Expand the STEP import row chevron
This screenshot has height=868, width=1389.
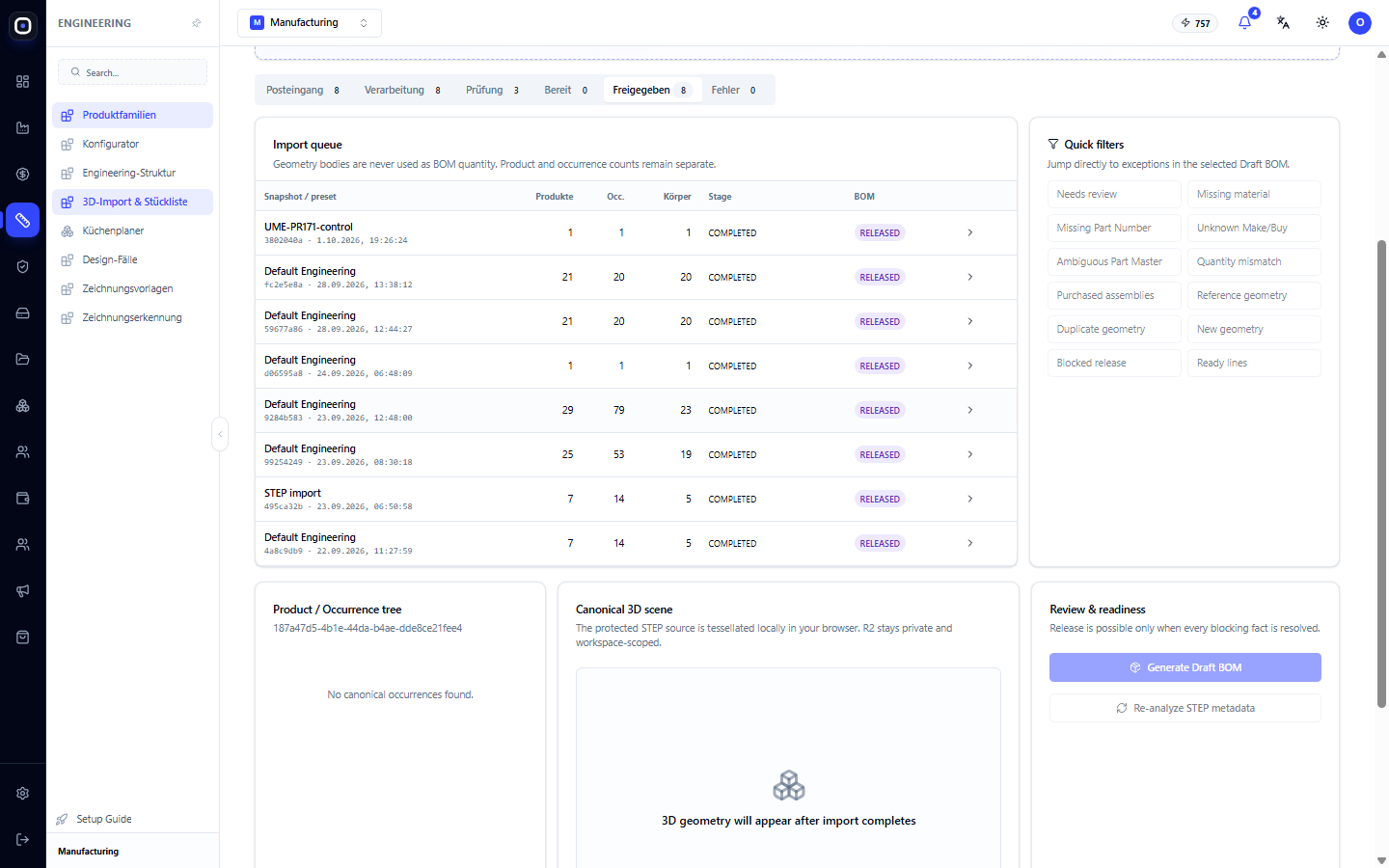pyautogui.click(x=970, y=499)
